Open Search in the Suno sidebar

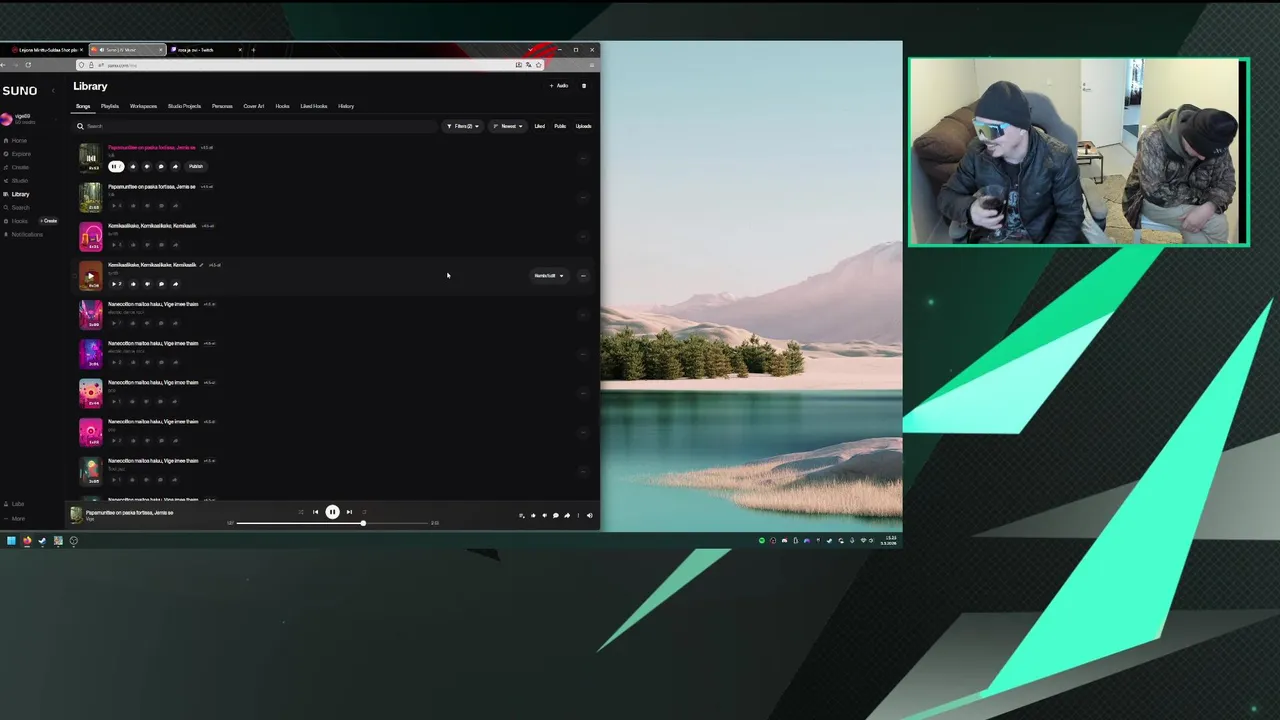click(x=16, y=207)
